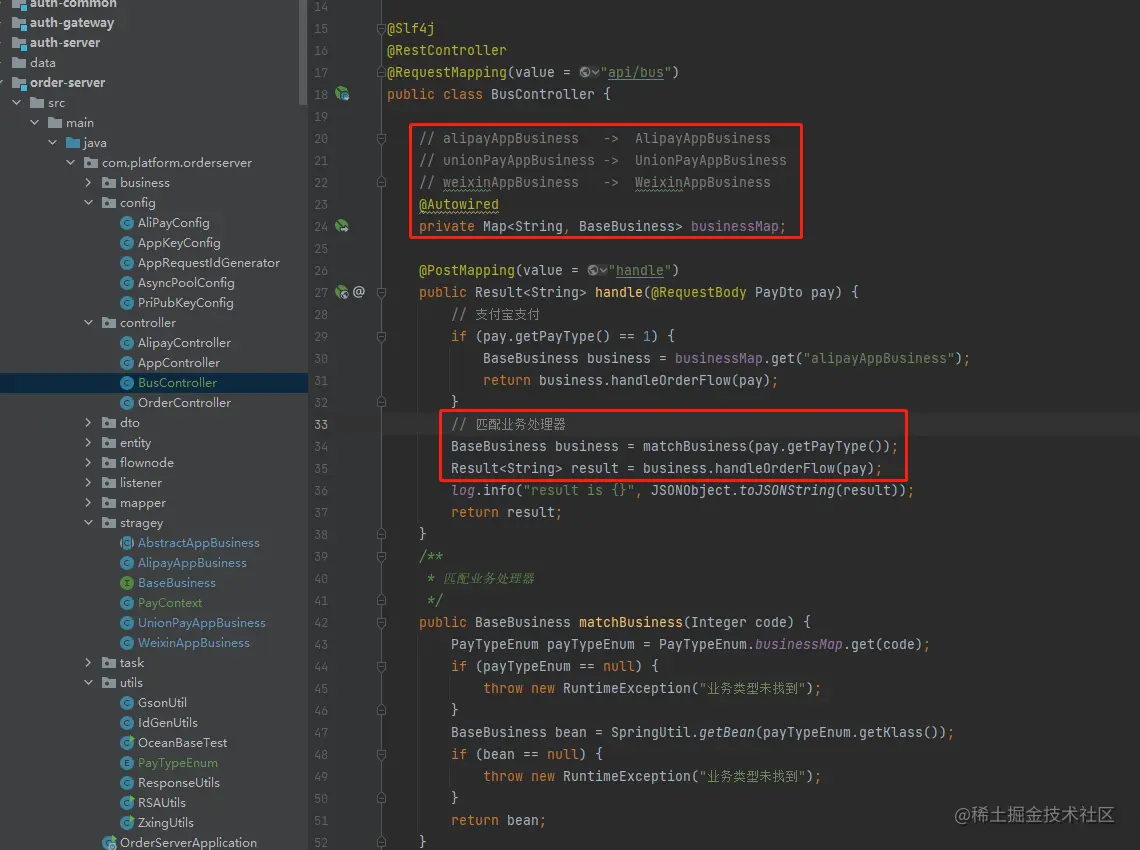The height and width of the screenshot is (850, 1140).
Task: Open AsyncPoolConfig file
Action: [x=186, y=283]
